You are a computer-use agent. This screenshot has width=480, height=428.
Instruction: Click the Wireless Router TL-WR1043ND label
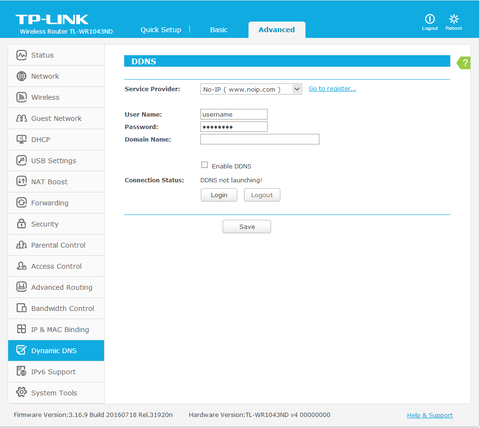tap(66, 32)
